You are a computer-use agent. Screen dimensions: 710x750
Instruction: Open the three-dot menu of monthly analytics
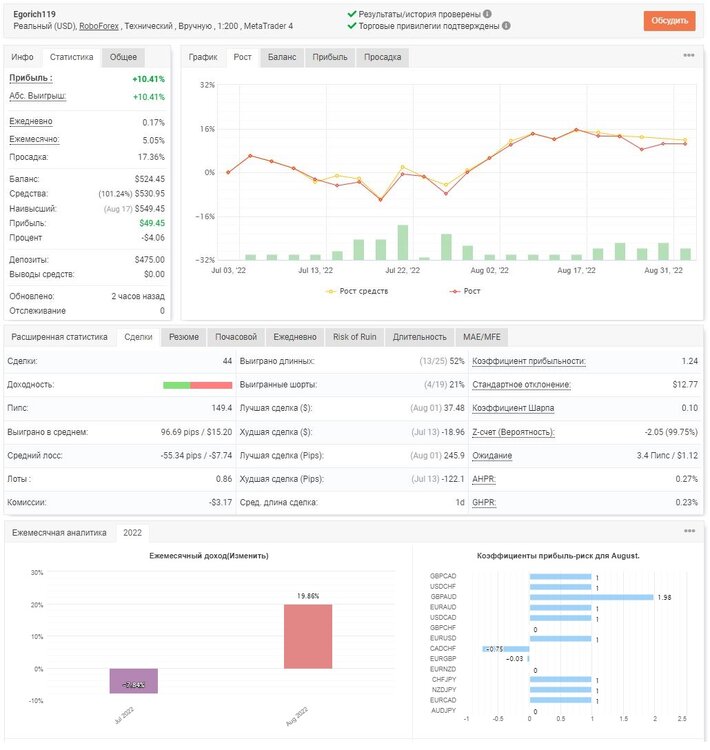689,531
